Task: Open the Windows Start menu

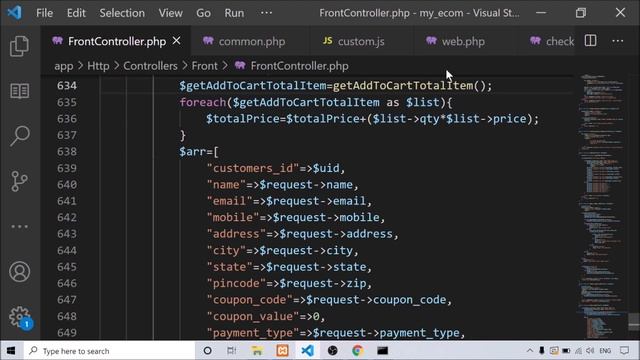Action: coord(11,351)
